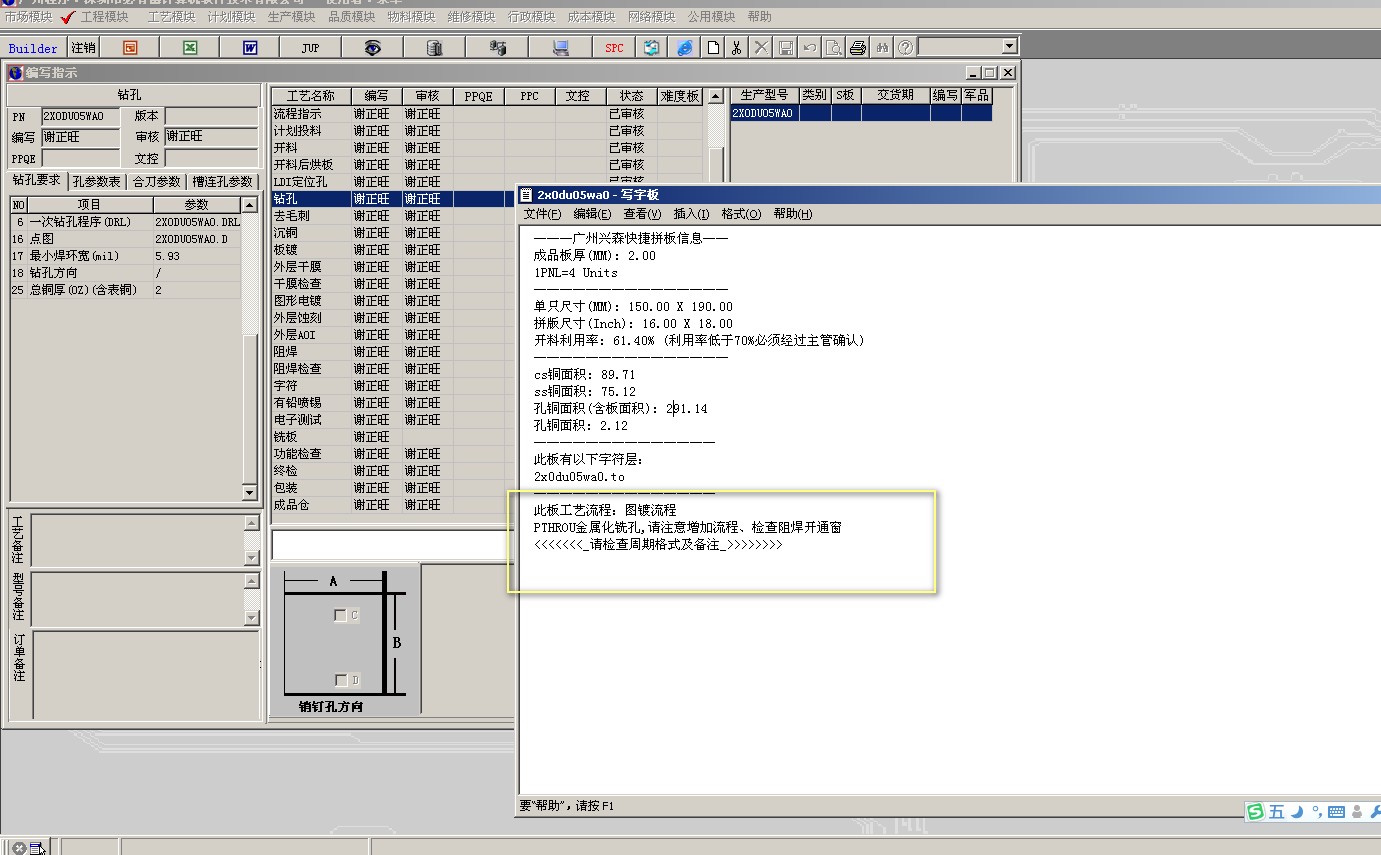Open the SPC toolbar button
The width and height of the screenshot is (1381, 855).
click(x=614, y=47)
